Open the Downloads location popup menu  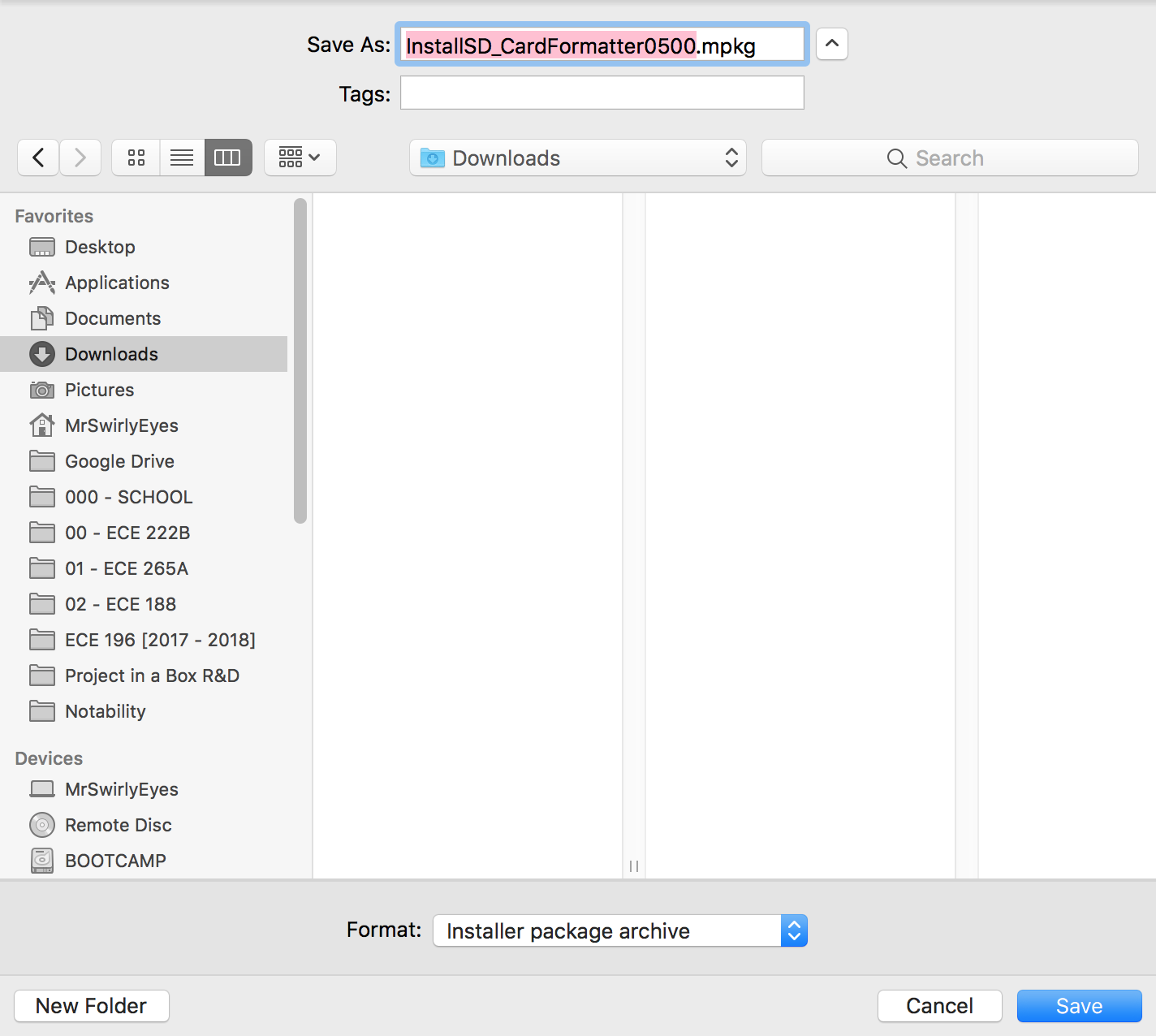[577, 158]
